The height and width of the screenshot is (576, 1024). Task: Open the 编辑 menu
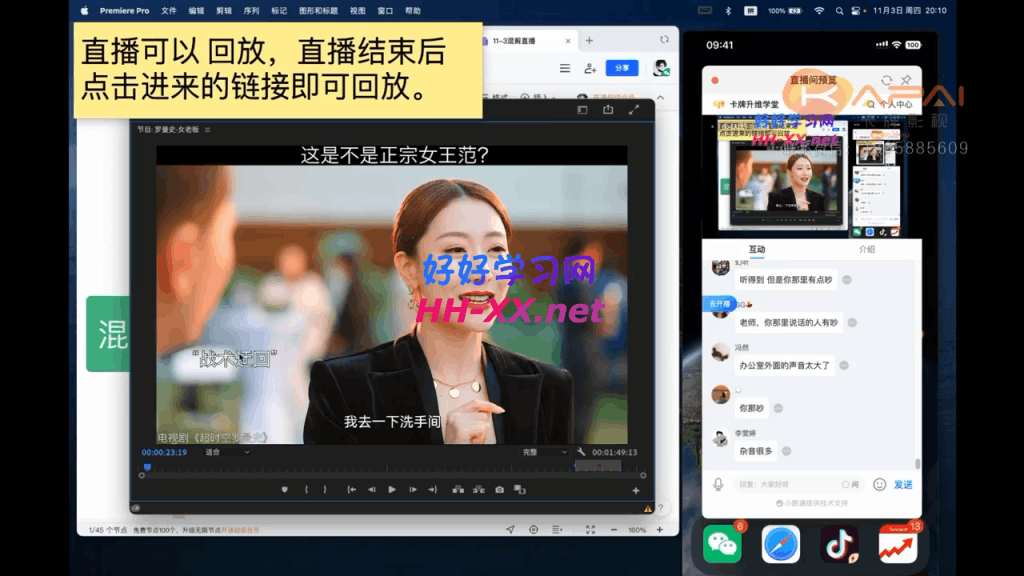coord(196,11)
